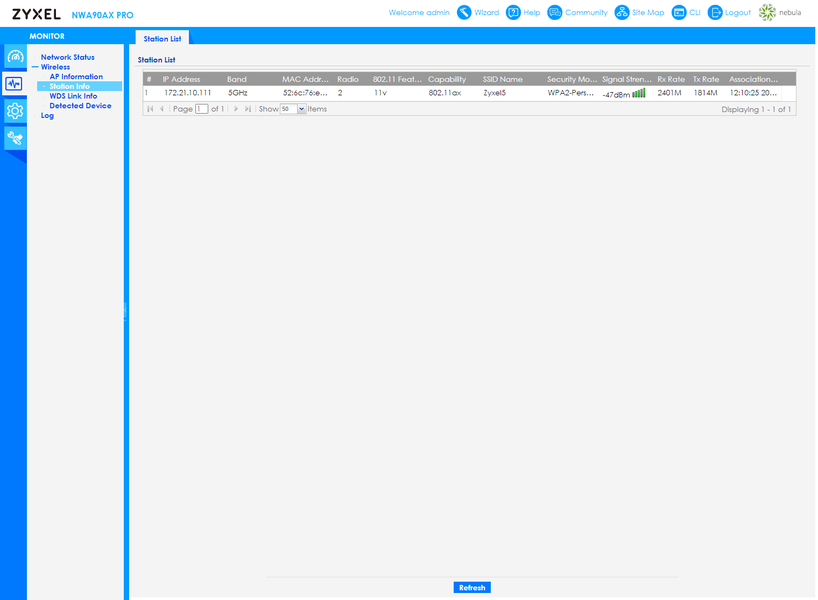This screenshot has height=600, width=818.
Task: Go to first page arrow
Action: (x=150, y=109)
